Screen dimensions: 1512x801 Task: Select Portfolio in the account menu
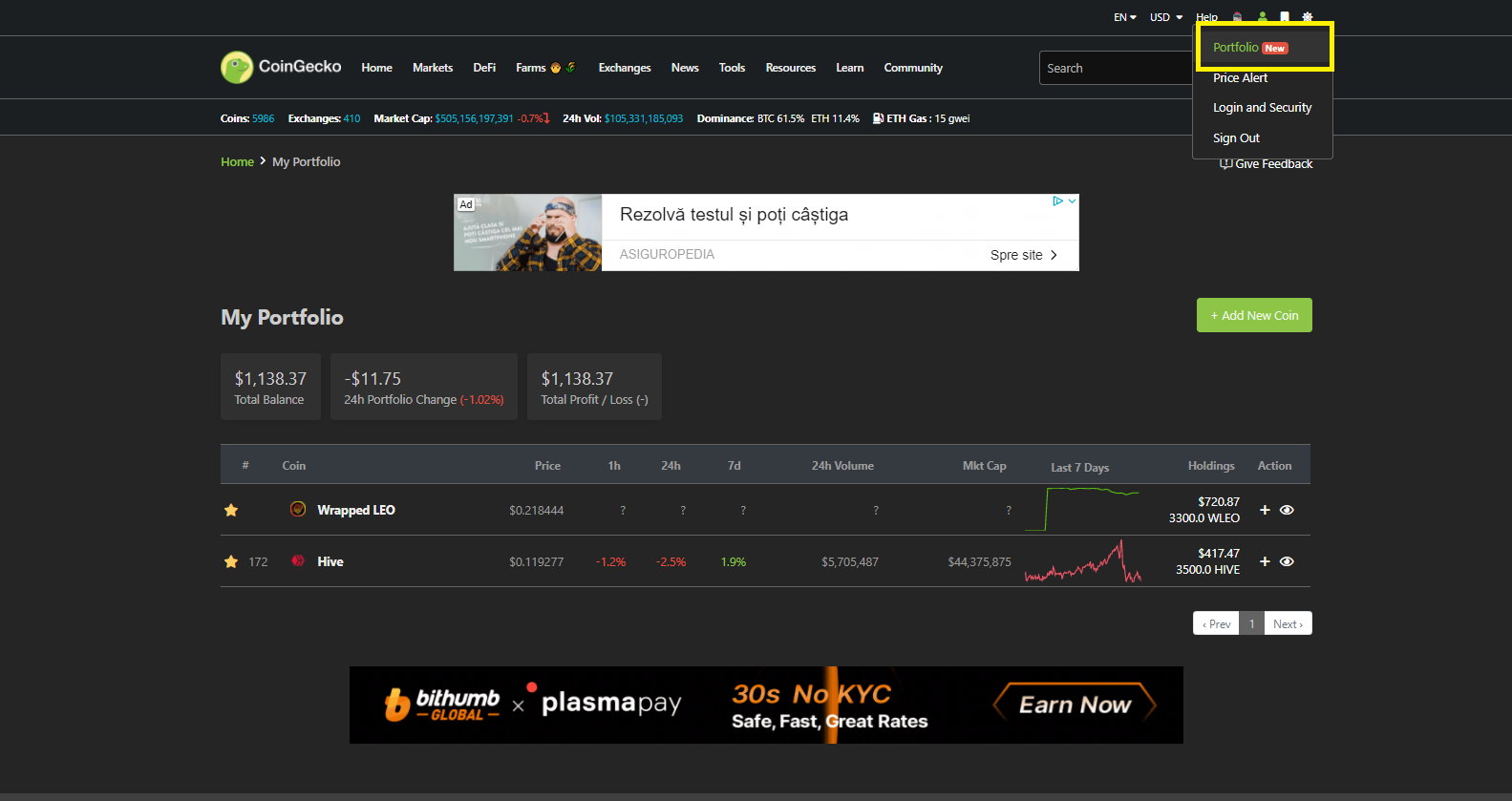pyautogui.click(x=1263, y=47)
